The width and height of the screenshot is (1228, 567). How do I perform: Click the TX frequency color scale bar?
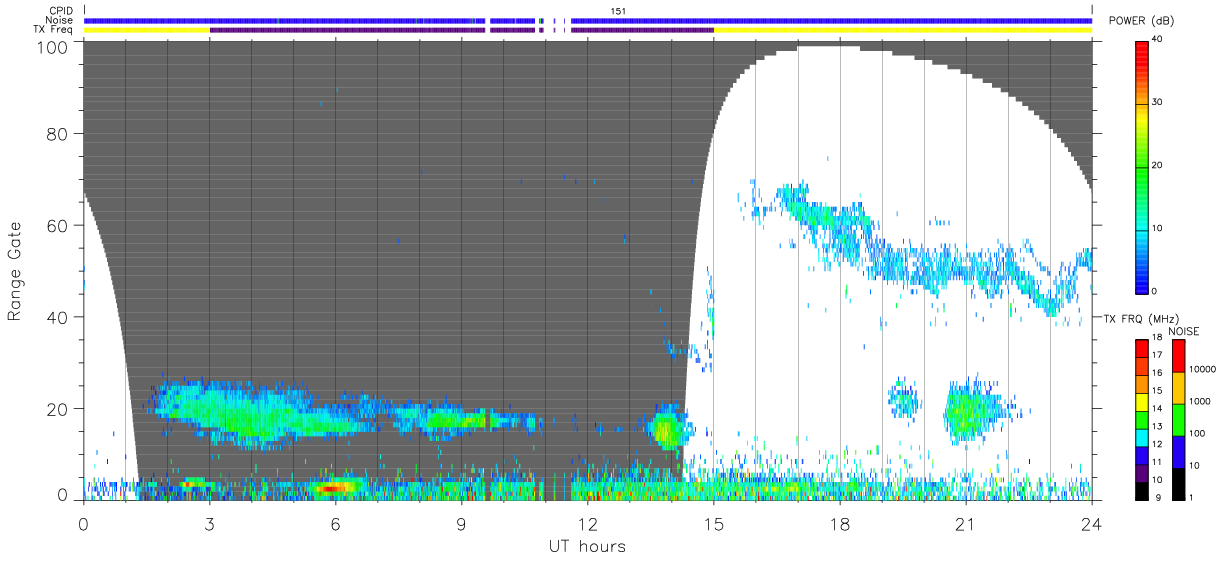click(x=1142, y=418)
